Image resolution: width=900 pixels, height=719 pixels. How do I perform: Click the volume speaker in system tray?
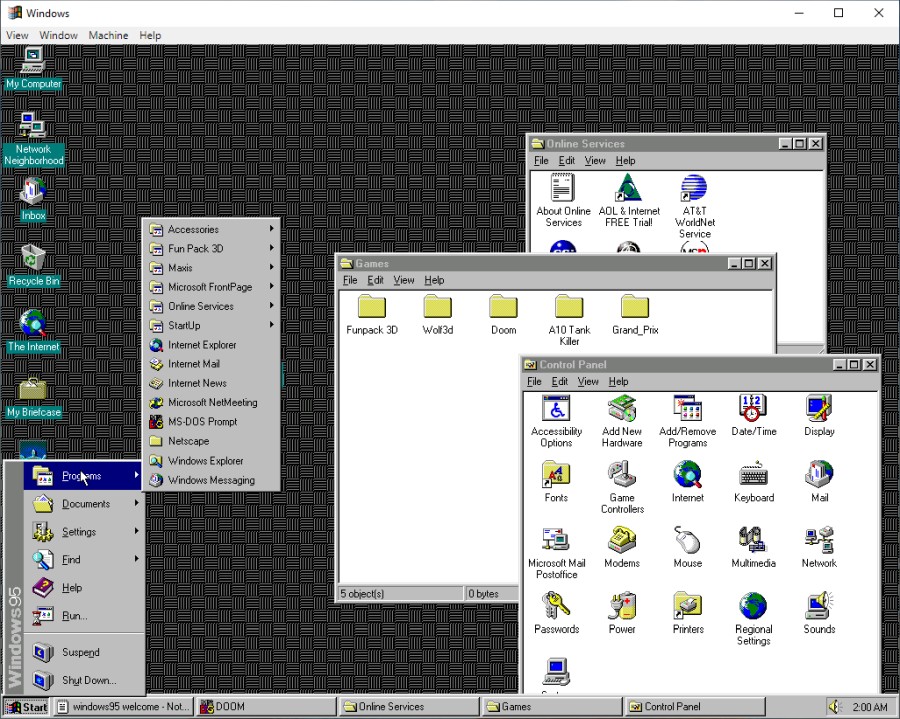tap(833, 706)
